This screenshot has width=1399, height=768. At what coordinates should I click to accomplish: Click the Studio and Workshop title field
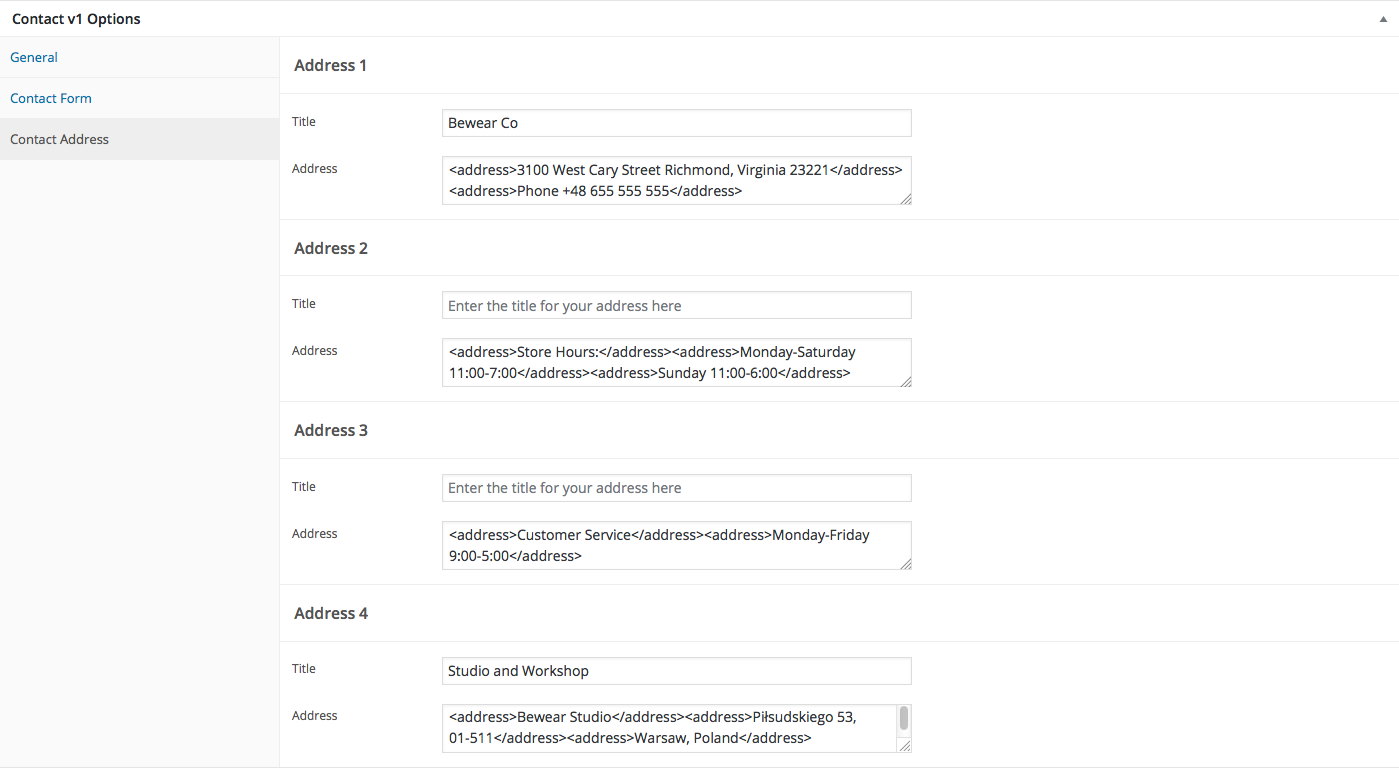[677, 671]
